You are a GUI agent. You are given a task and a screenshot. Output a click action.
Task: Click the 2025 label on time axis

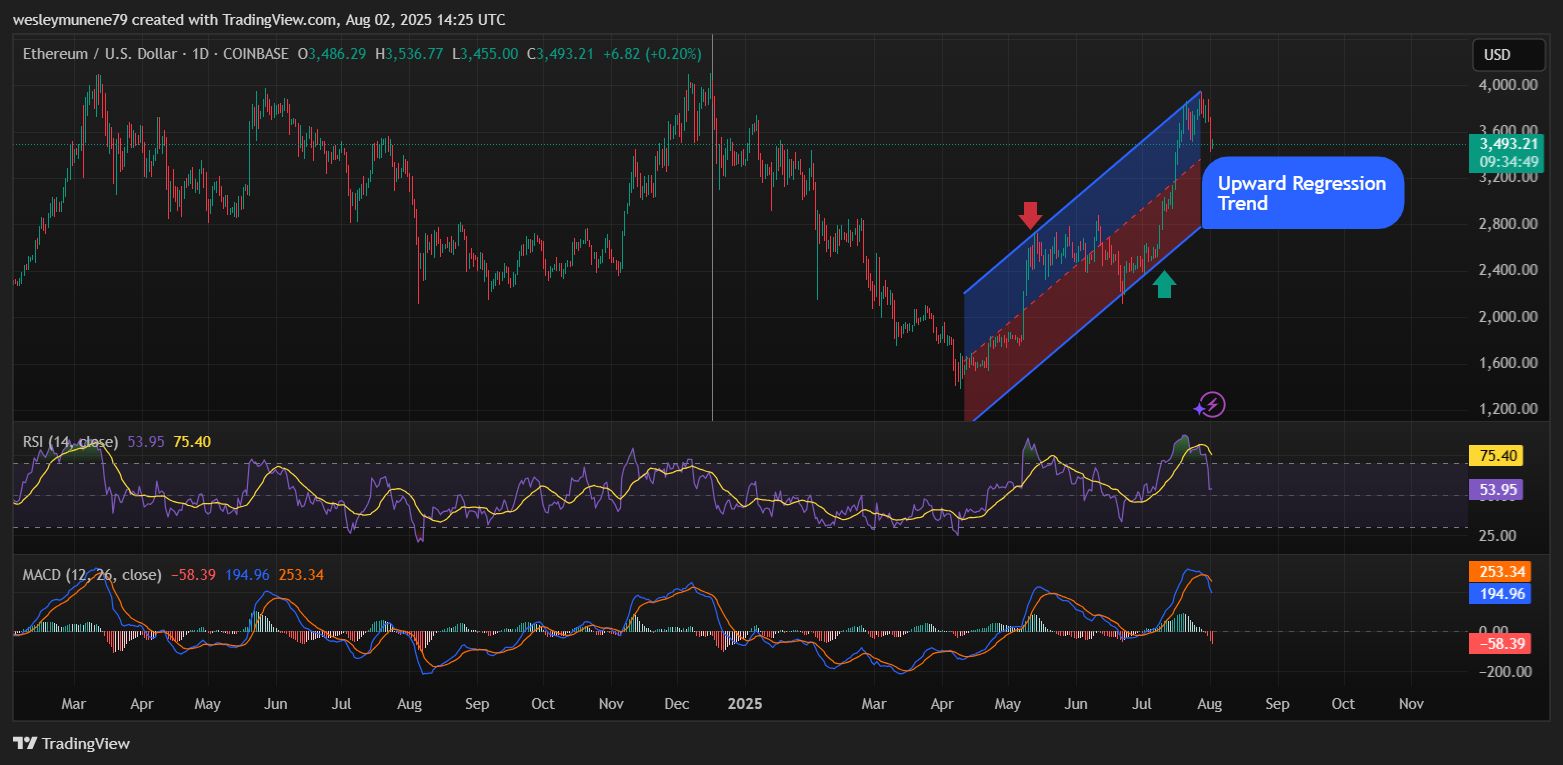pyautogui.click(x=745, y=704)
